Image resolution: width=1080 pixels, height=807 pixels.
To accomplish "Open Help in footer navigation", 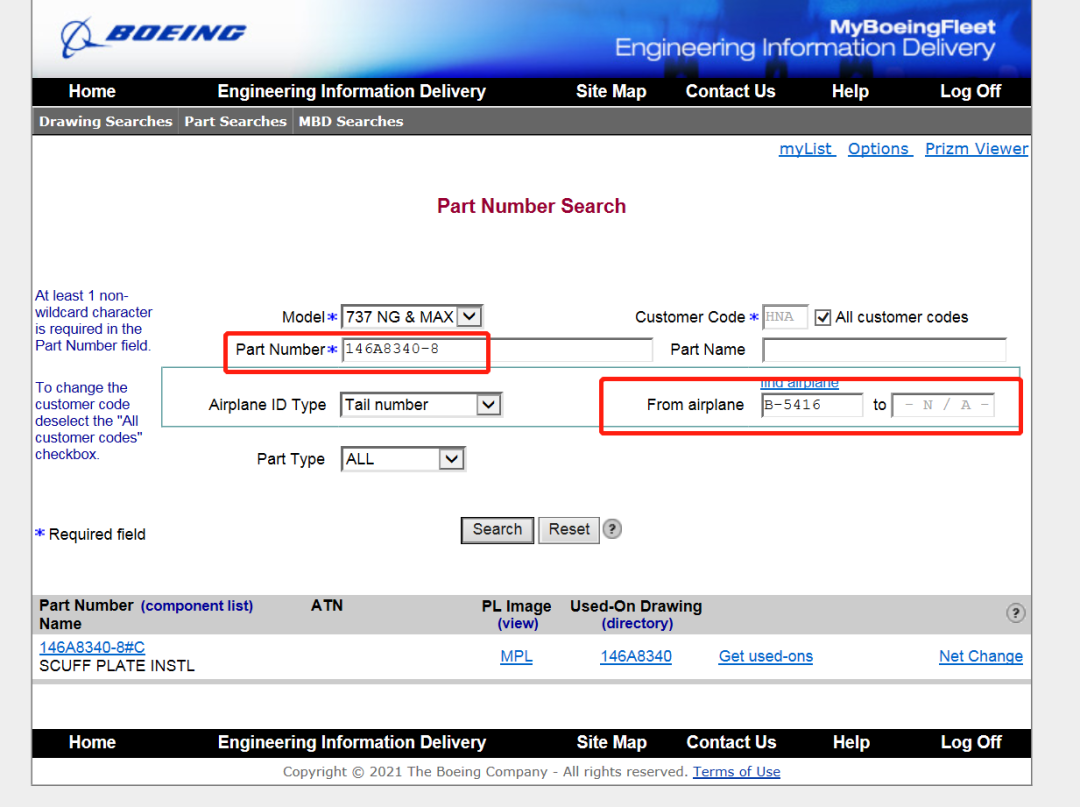I will 851,742.
